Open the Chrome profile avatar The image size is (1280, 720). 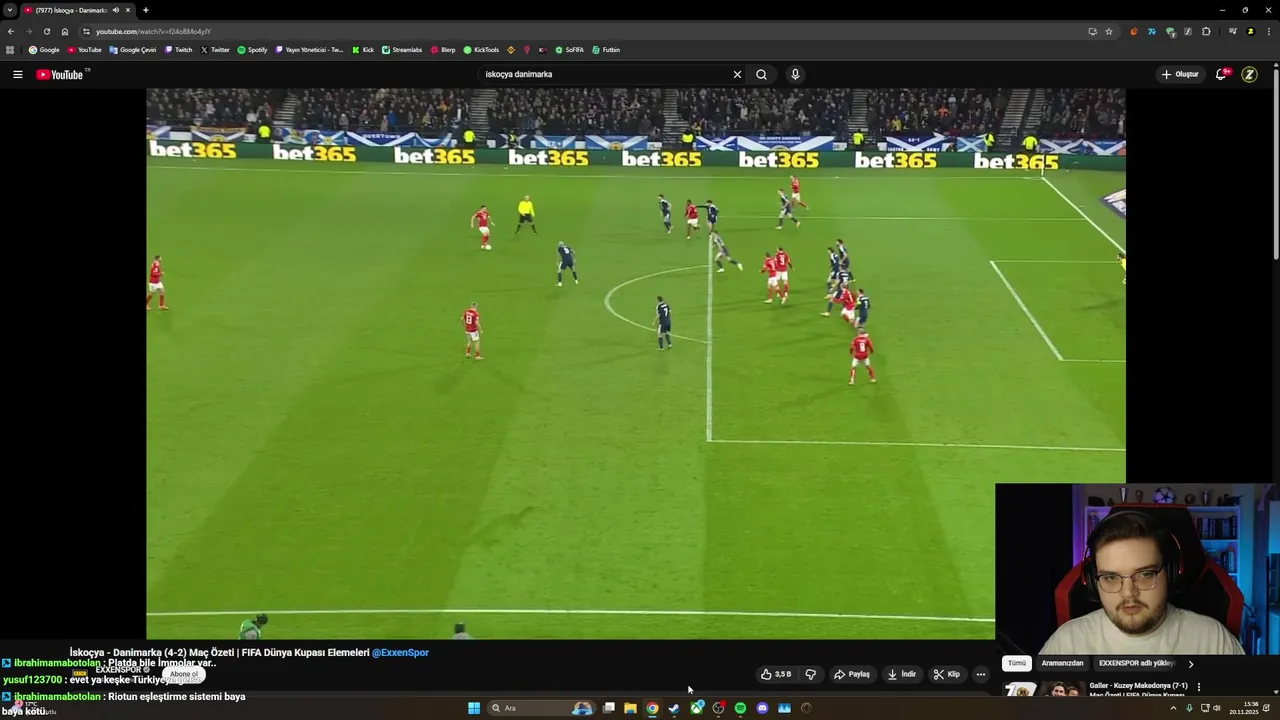tap(1250, 31)
